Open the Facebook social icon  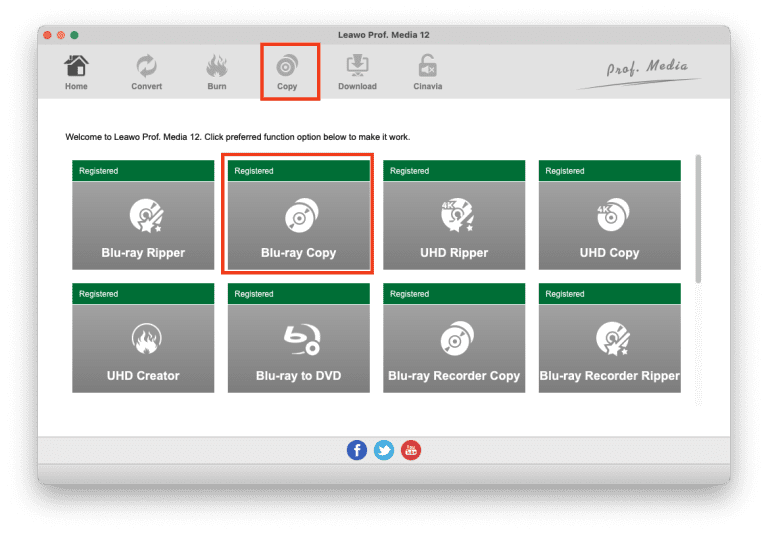(x=357, y=450)
